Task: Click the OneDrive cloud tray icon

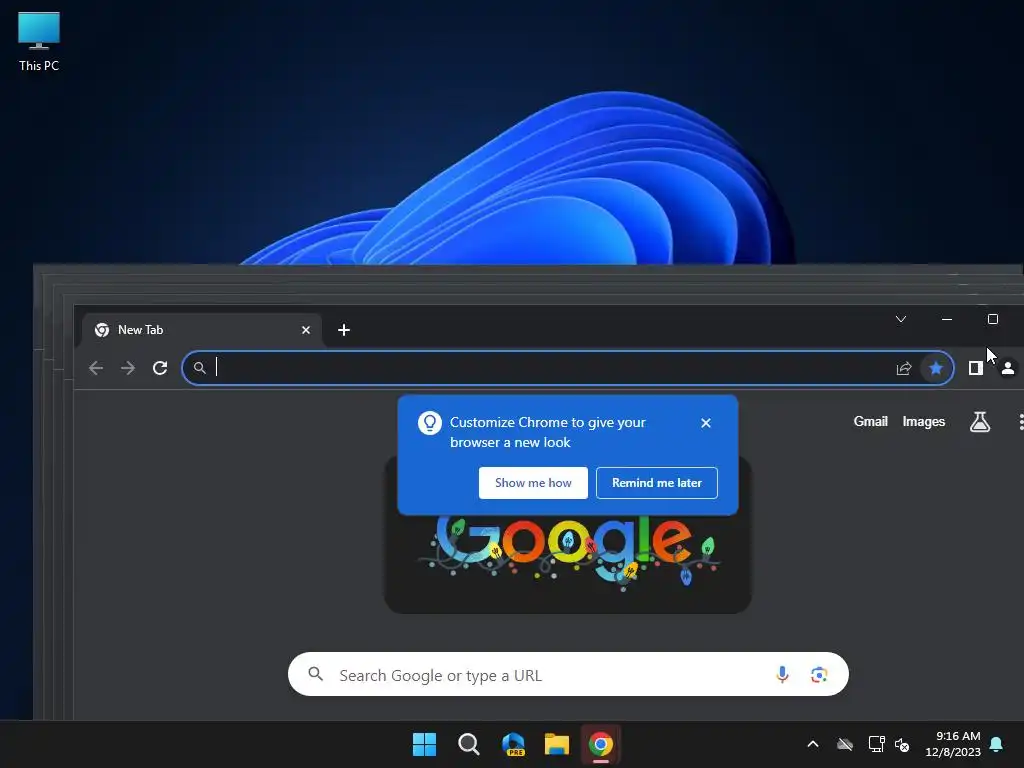Action: (x=845, y=744)
